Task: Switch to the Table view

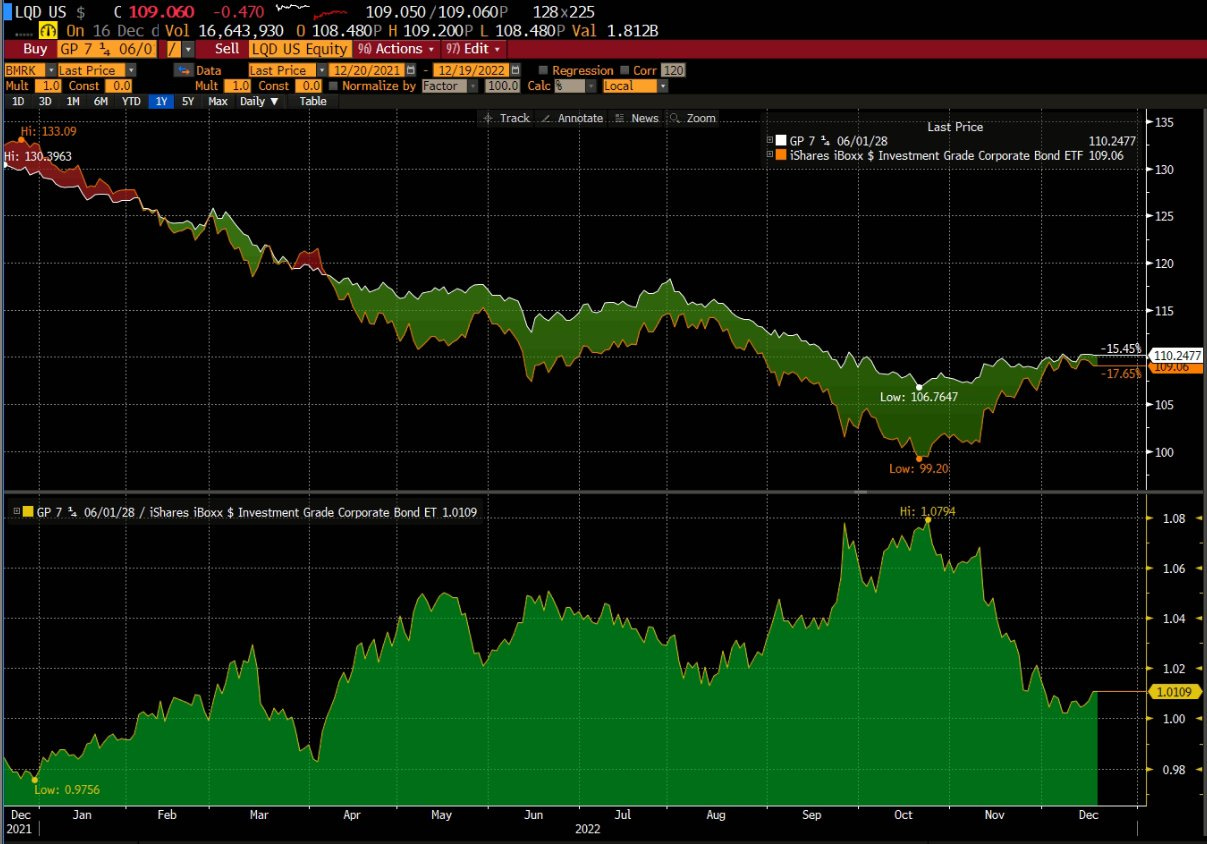Action: [313, 101]
